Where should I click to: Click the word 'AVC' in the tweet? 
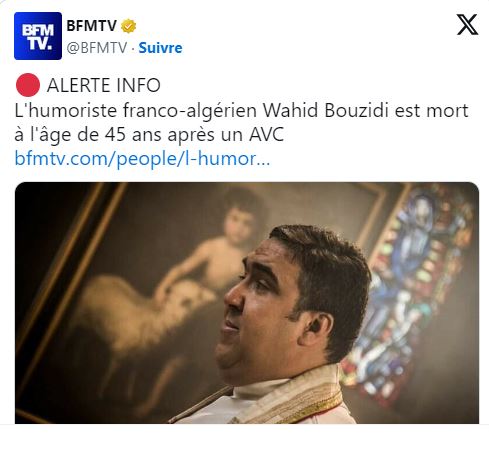click(266, 135)
